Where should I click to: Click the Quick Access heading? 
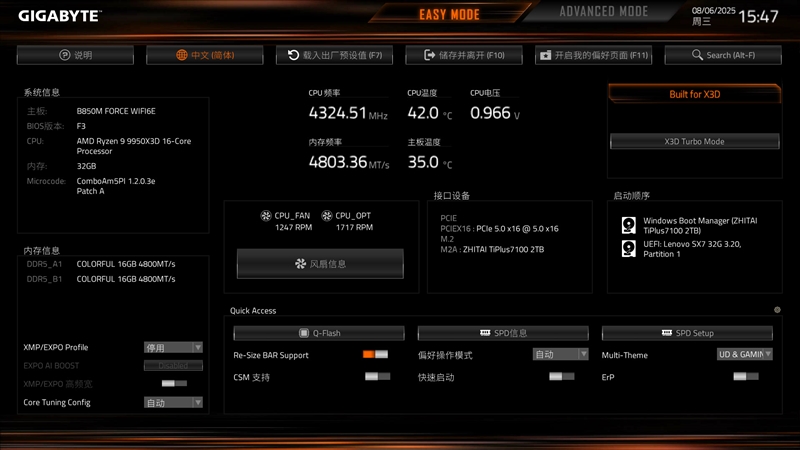(253, 311)
